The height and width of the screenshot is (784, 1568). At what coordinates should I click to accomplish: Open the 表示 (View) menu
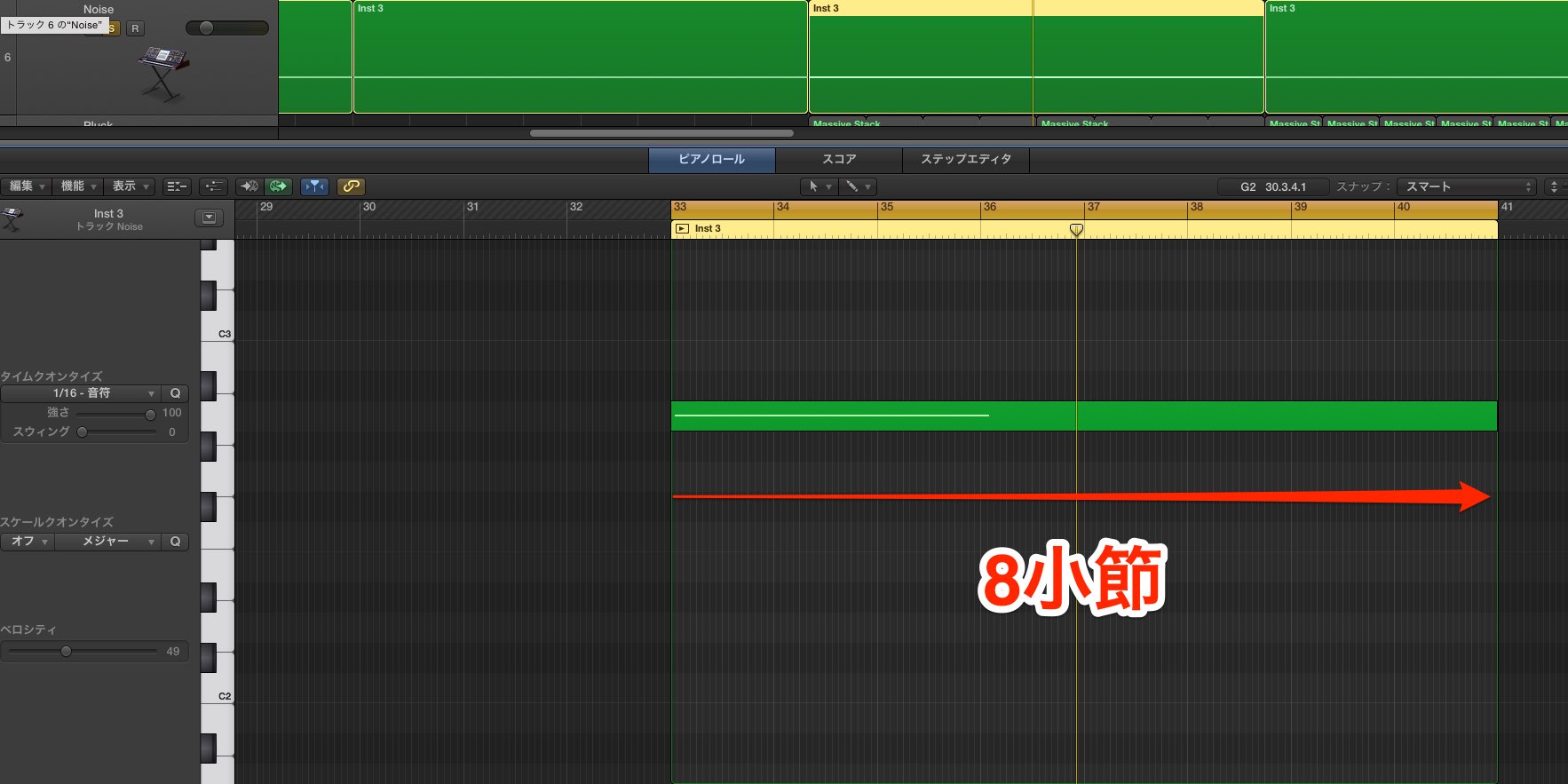click(x=130, y=186)
